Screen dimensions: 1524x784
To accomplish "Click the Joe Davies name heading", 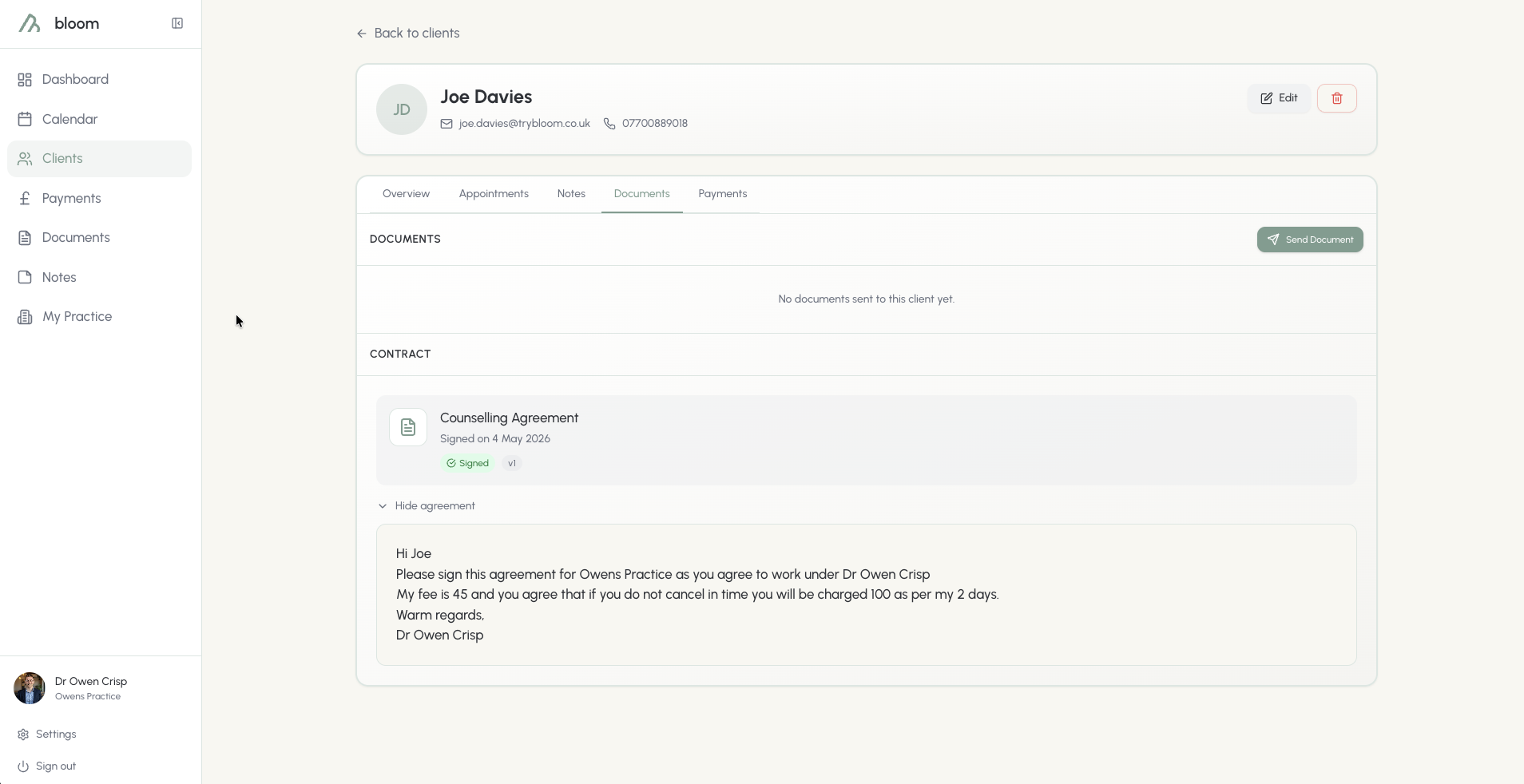I will pyautogui.click(x=486, y=97).
